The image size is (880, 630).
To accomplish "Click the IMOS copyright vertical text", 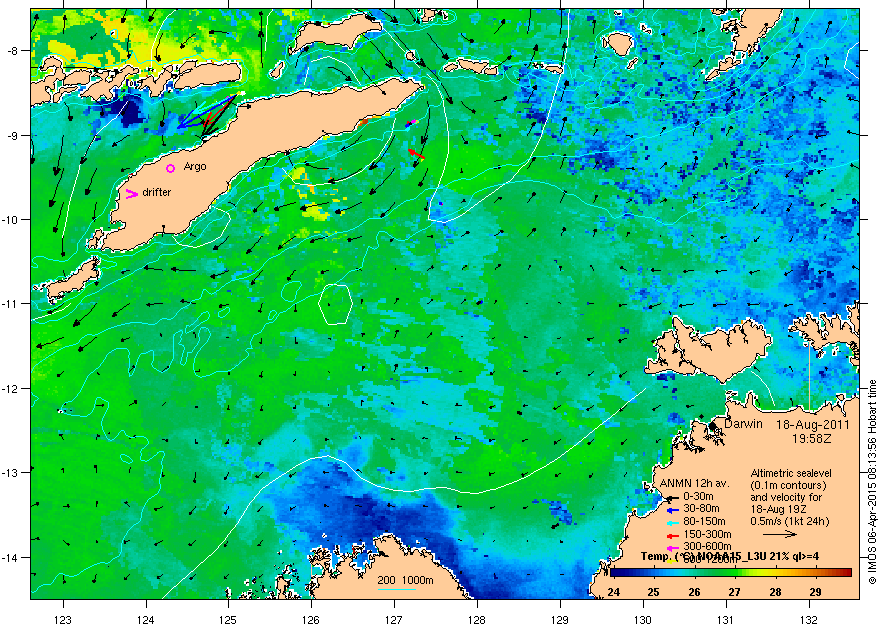I will coord(872,482).
